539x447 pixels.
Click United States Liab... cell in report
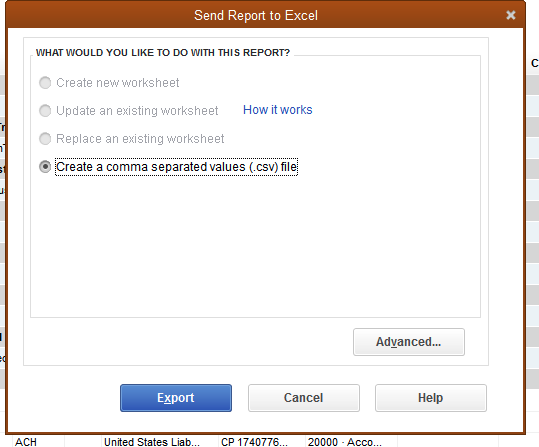point(160,441)
